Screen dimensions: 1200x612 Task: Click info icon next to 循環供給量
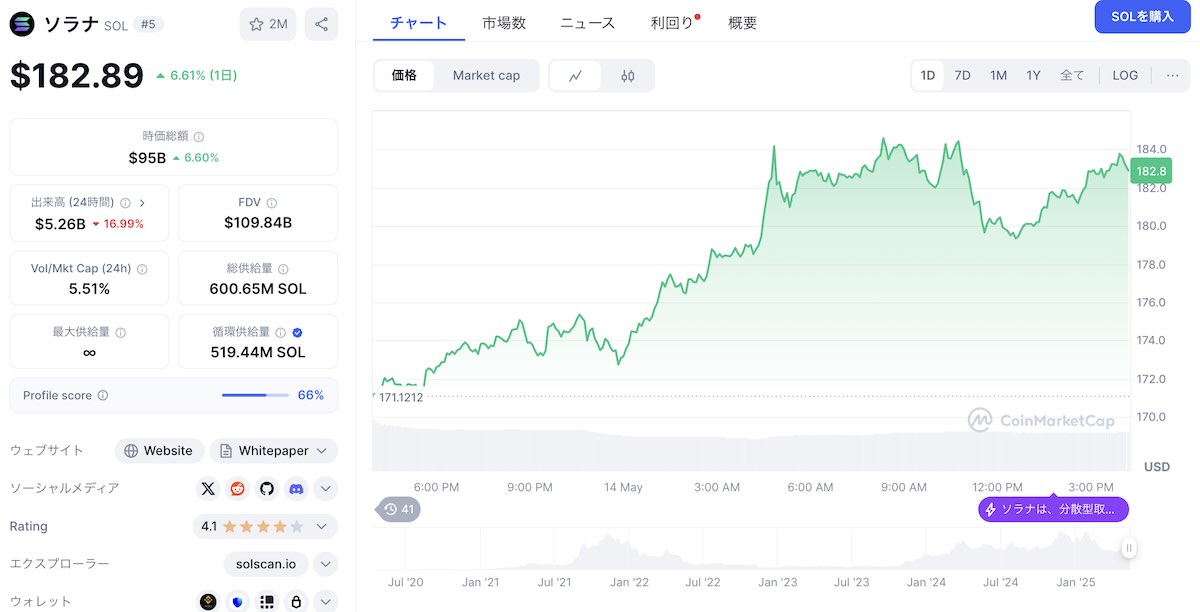[280, 332]
